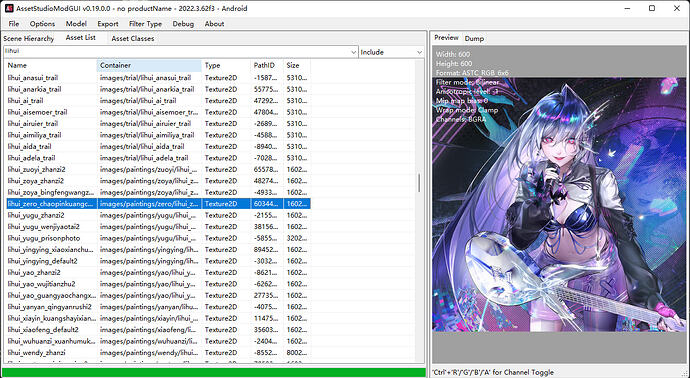The width and height of the screenshot is (690, 378).
Task: Click the asset list vertical scrollbar thumb
Action: [x=419, y=182]
